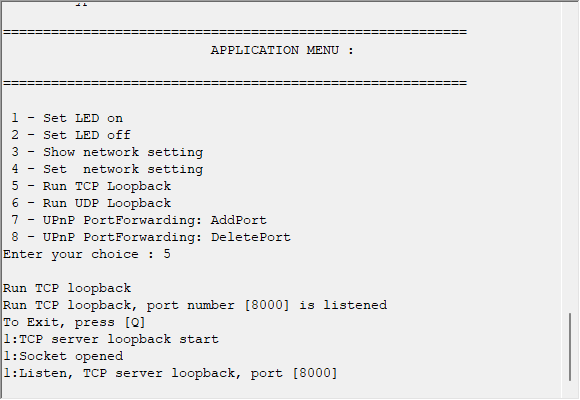Click line '3 - Show network setting'

click(x=107, y=152)
